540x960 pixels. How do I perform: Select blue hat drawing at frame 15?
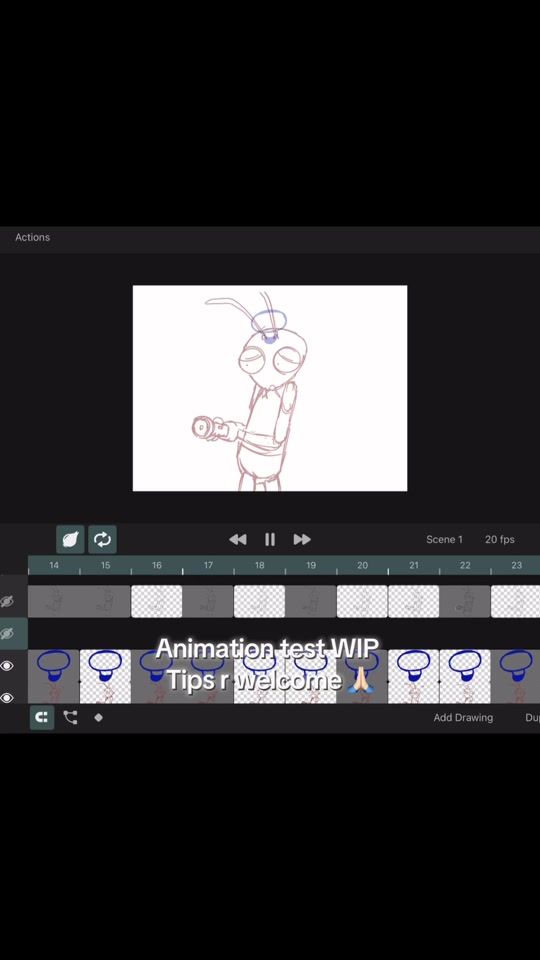pos(105,666)
